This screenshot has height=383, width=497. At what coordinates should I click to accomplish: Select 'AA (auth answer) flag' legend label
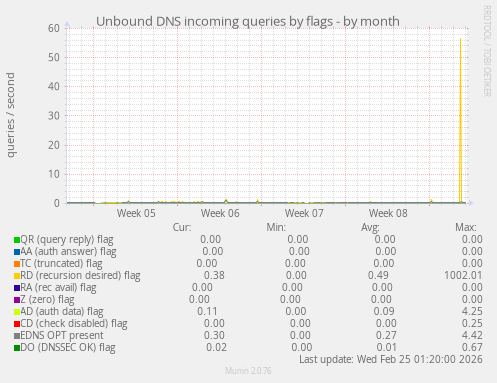click(68, 252)
